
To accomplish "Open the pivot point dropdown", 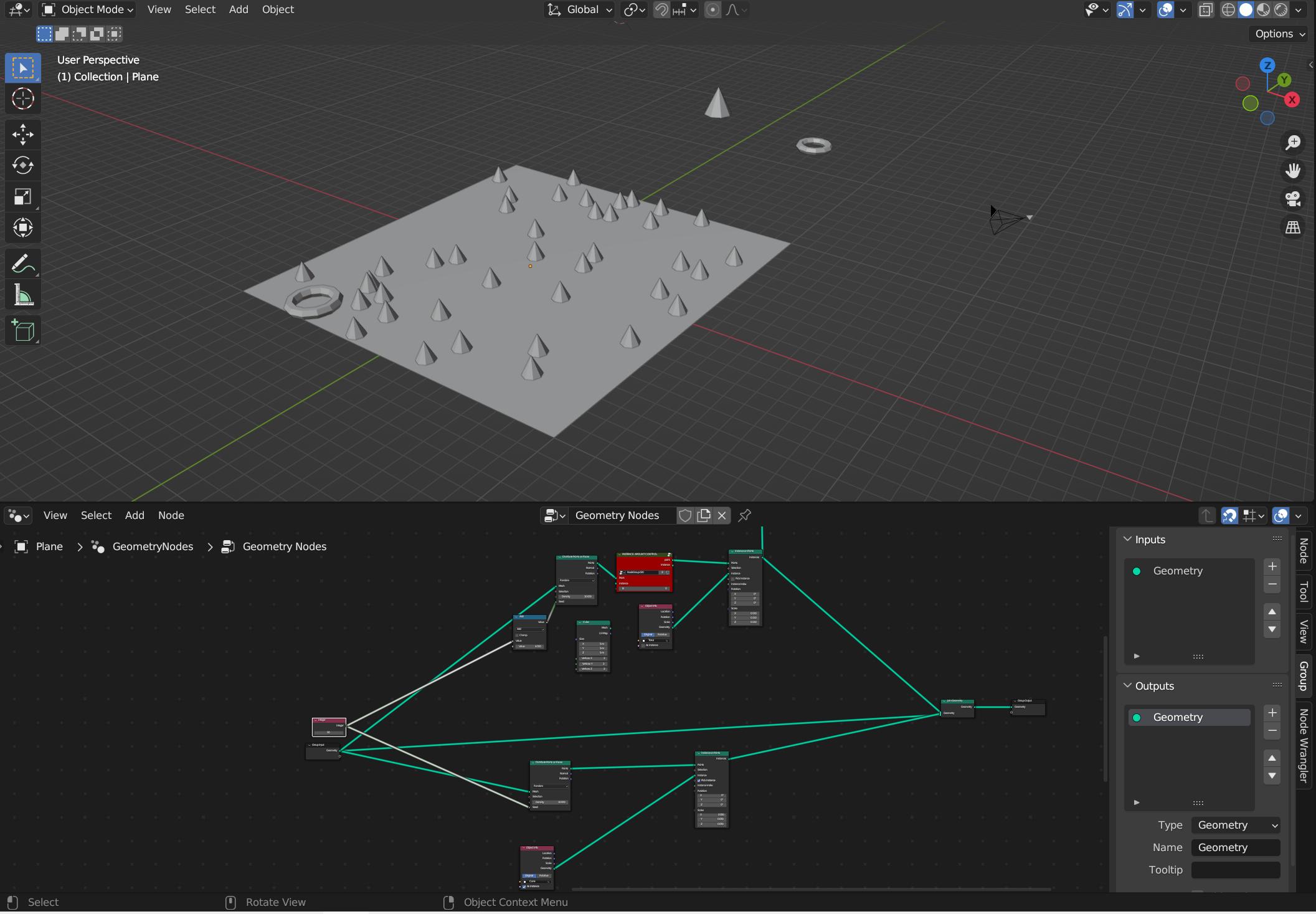I will 635,9.
